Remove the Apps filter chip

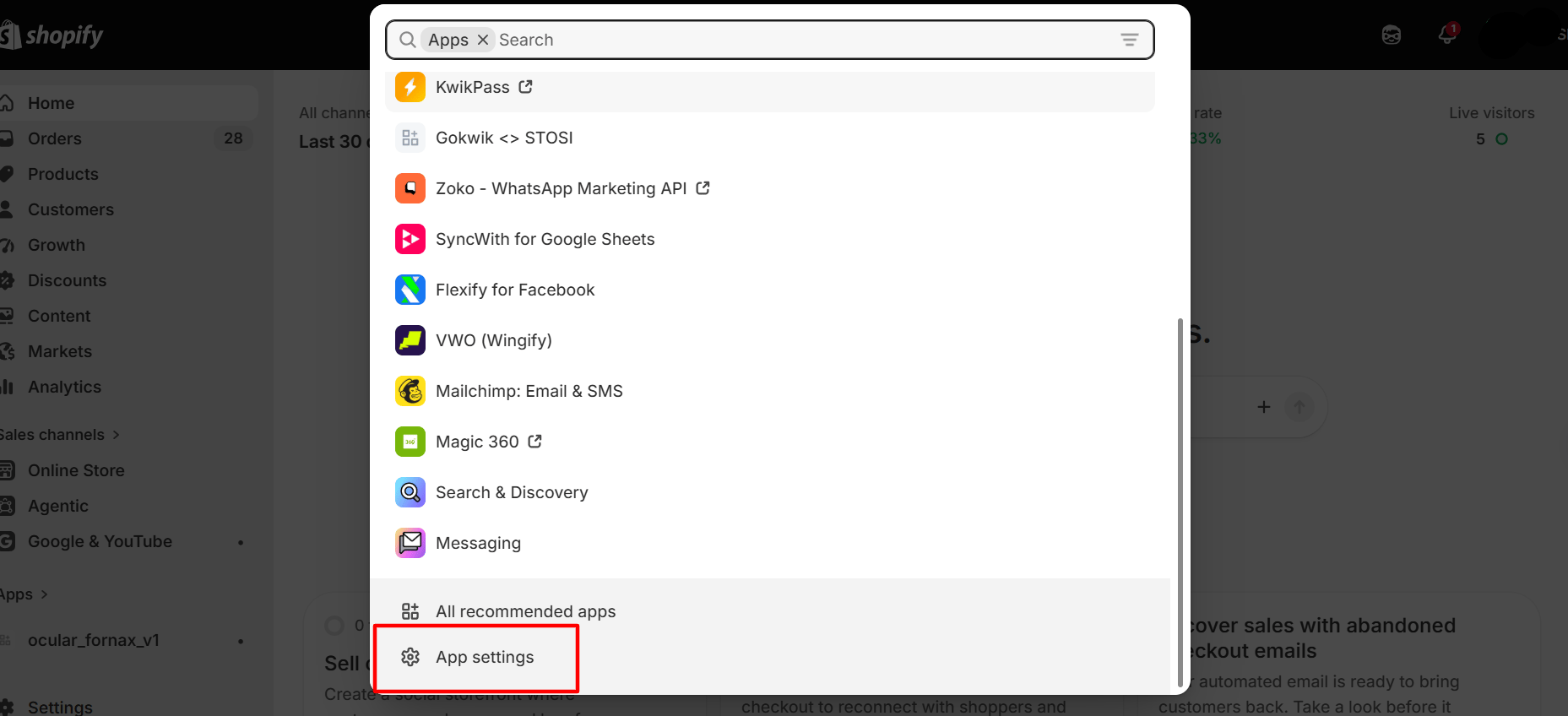(483, 40)
